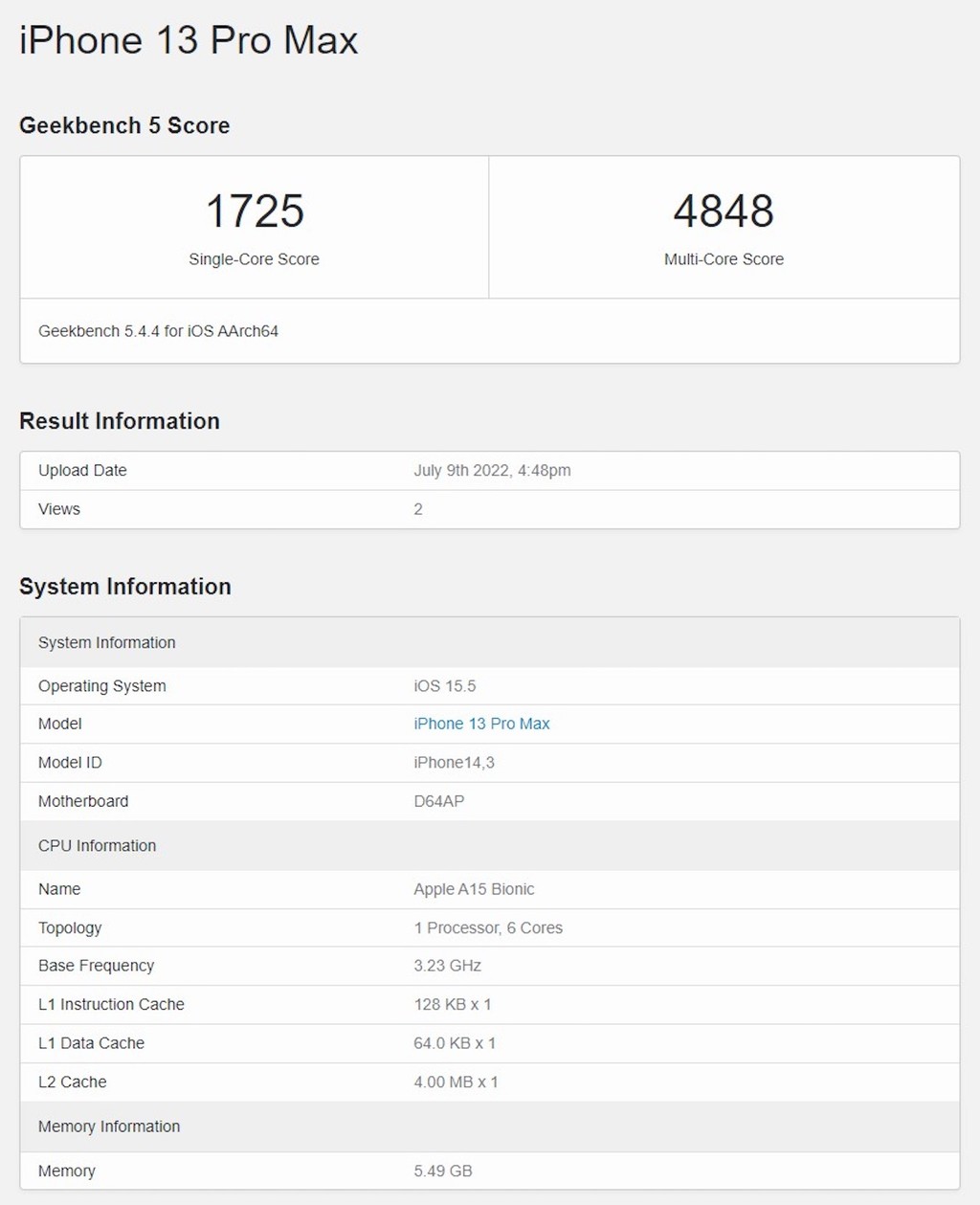This screenshot has height=1205, width=980.
Task: Open the iPhone 13 Pro Max model link
Action: [x=481, y=724]
